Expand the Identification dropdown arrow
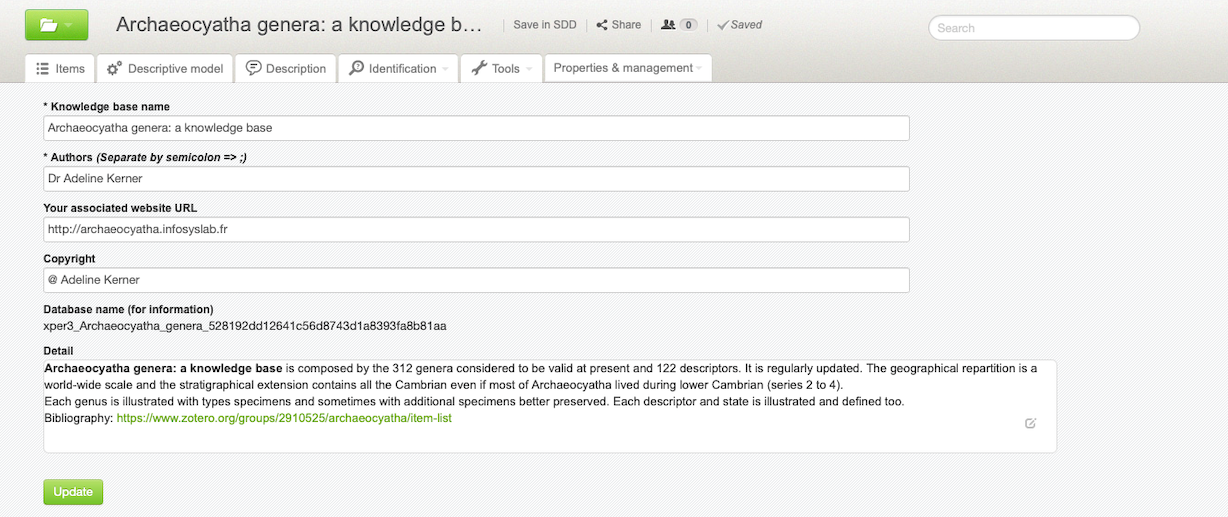 pyautogui.click(x=445, y=69)
